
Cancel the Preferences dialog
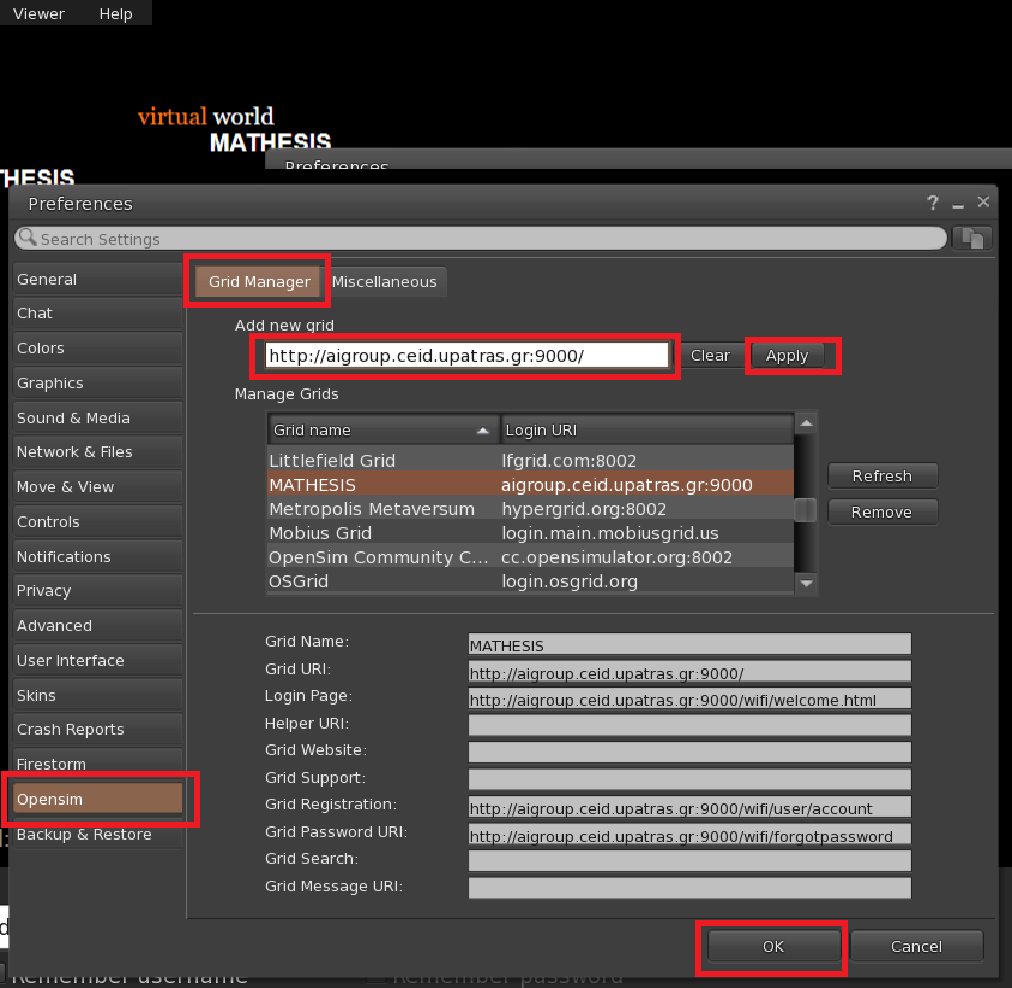pyautogui.click(x=916, y=946)
